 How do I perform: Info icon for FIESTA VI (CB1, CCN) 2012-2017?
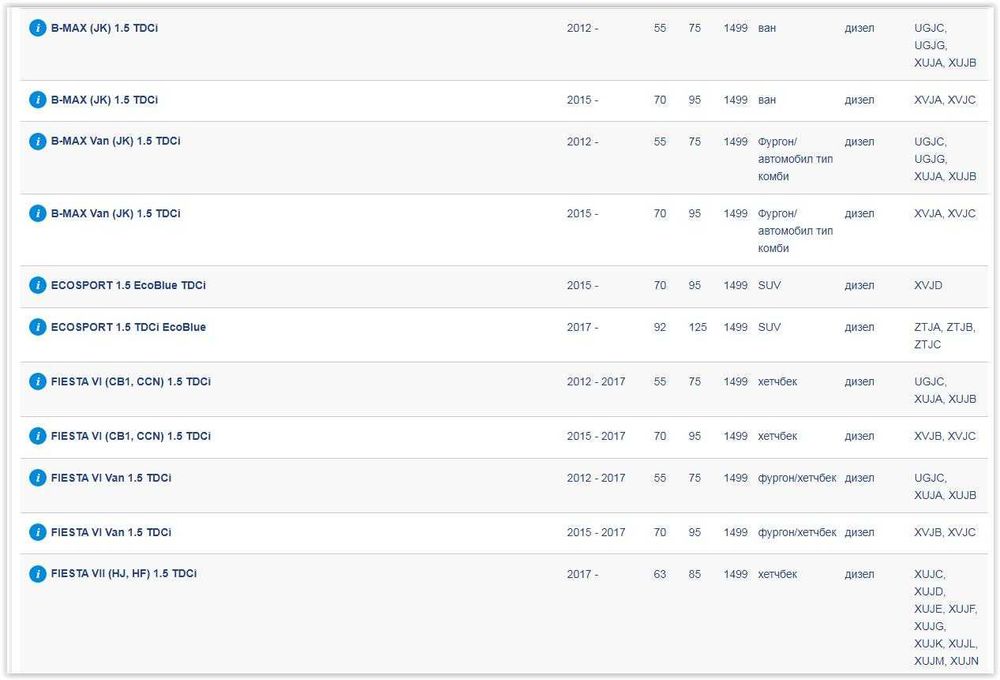(38, 382)
